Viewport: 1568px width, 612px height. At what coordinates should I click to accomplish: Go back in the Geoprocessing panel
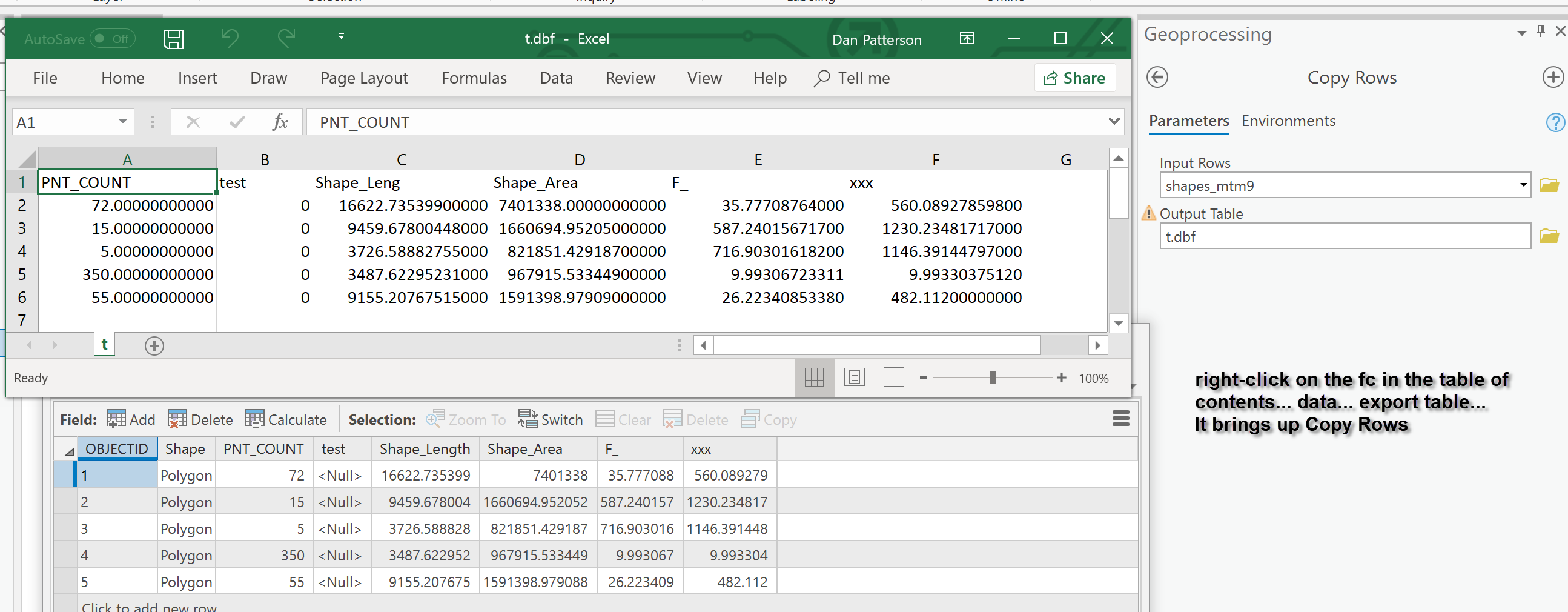coord(1158,78)
